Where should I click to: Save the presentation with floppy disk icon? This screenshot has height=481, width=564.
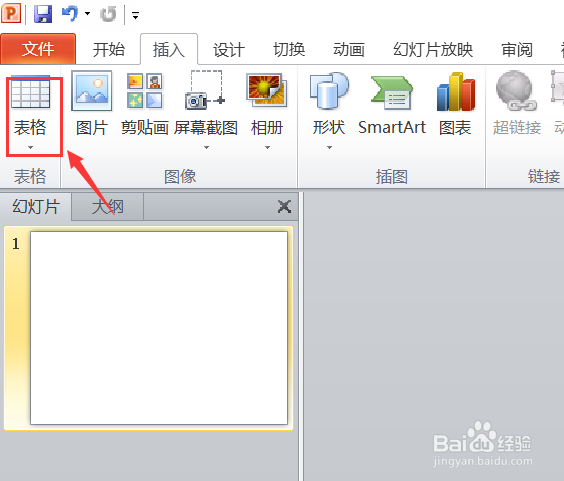[x=43, y=14]
